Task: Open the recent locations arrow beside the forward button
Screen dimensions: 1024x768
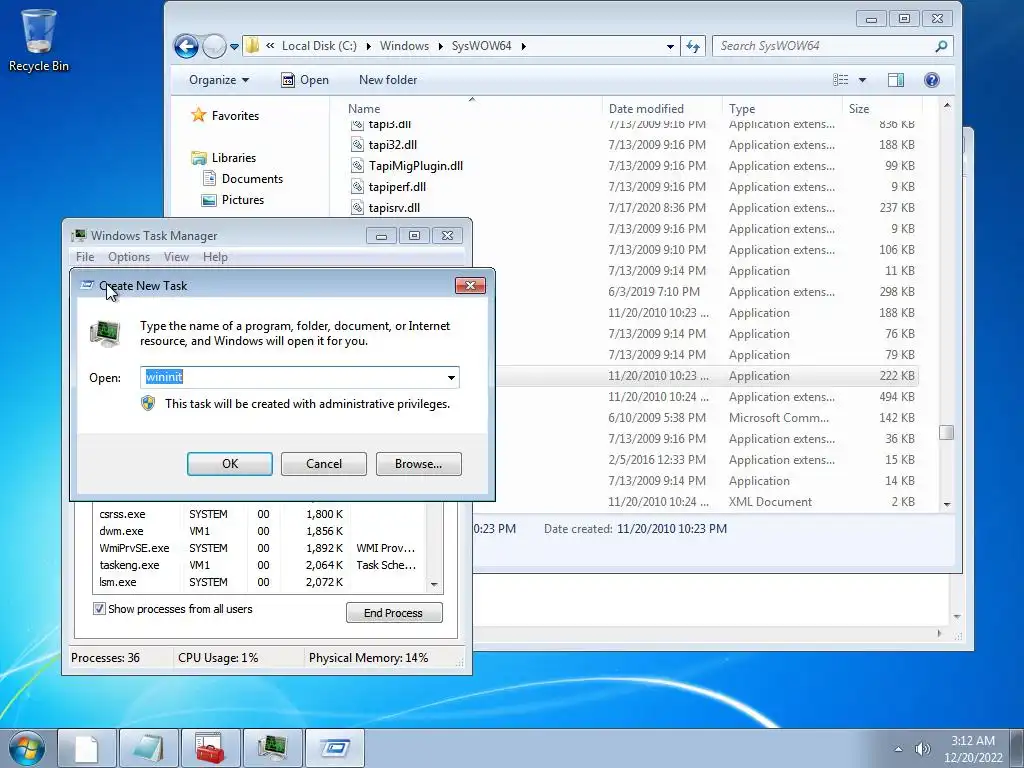Action: [x=234, y=47]
